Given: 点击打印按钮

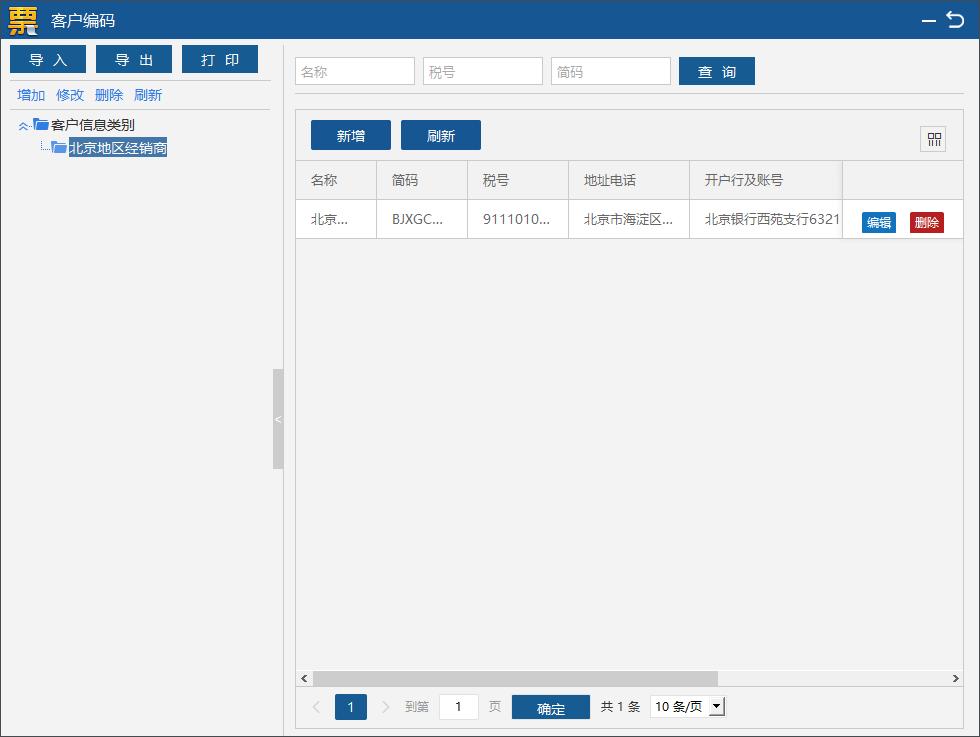Looking at the screenshot, I should coord(220,59).
